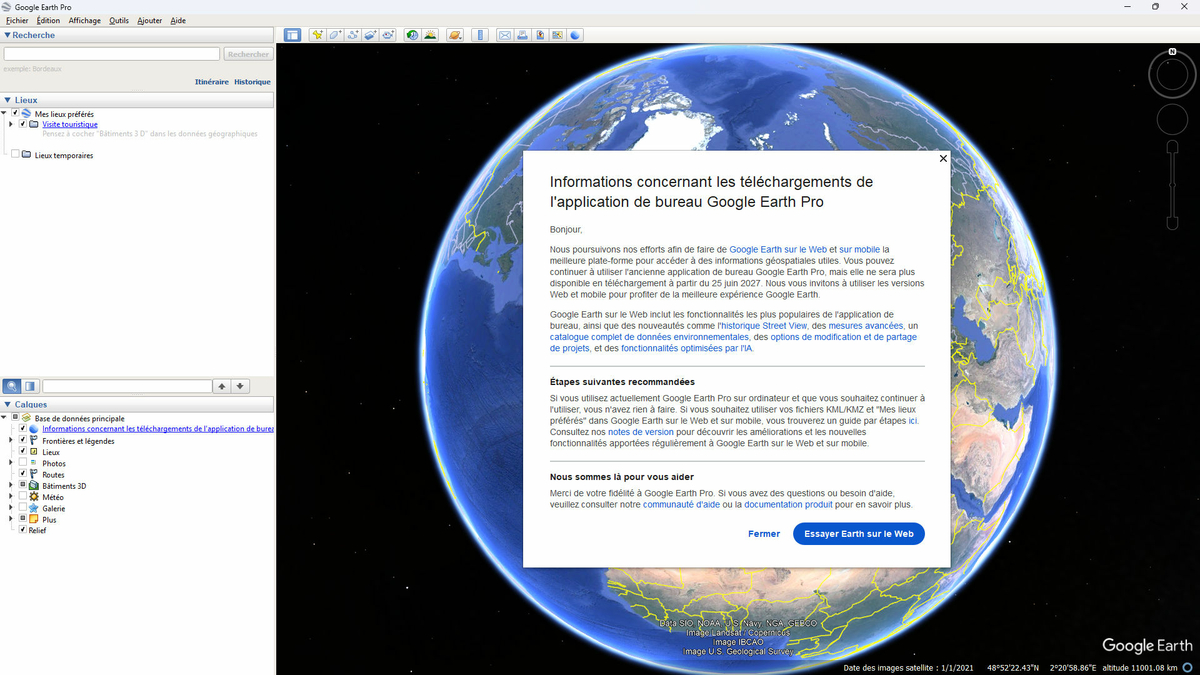Click the panel view icon beside the magnifier

click(30, 386)
